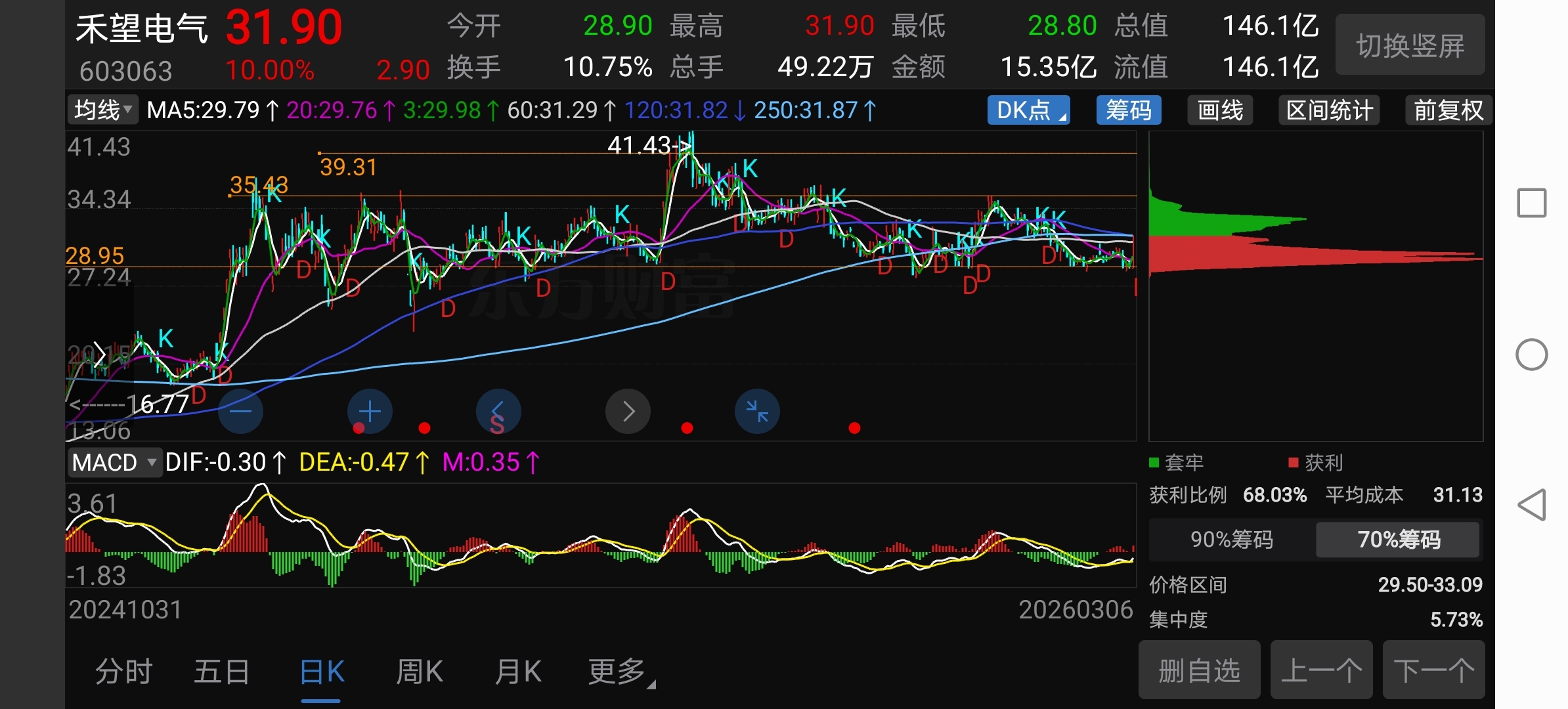Click the zoom out minus chart button

(x=240, y=412)
